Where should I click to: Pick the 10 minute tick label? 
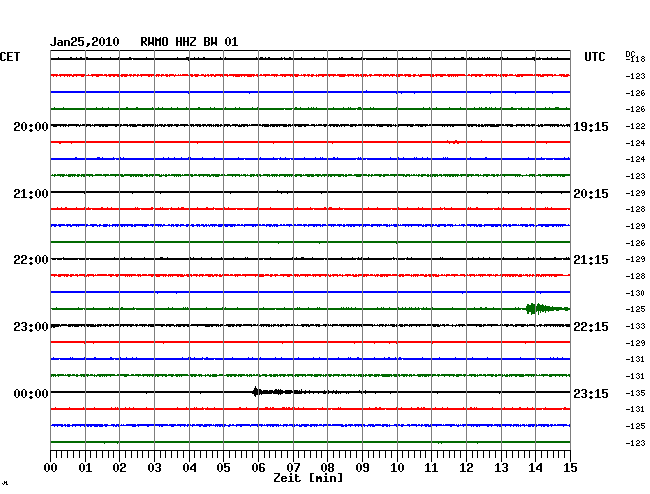397,467
